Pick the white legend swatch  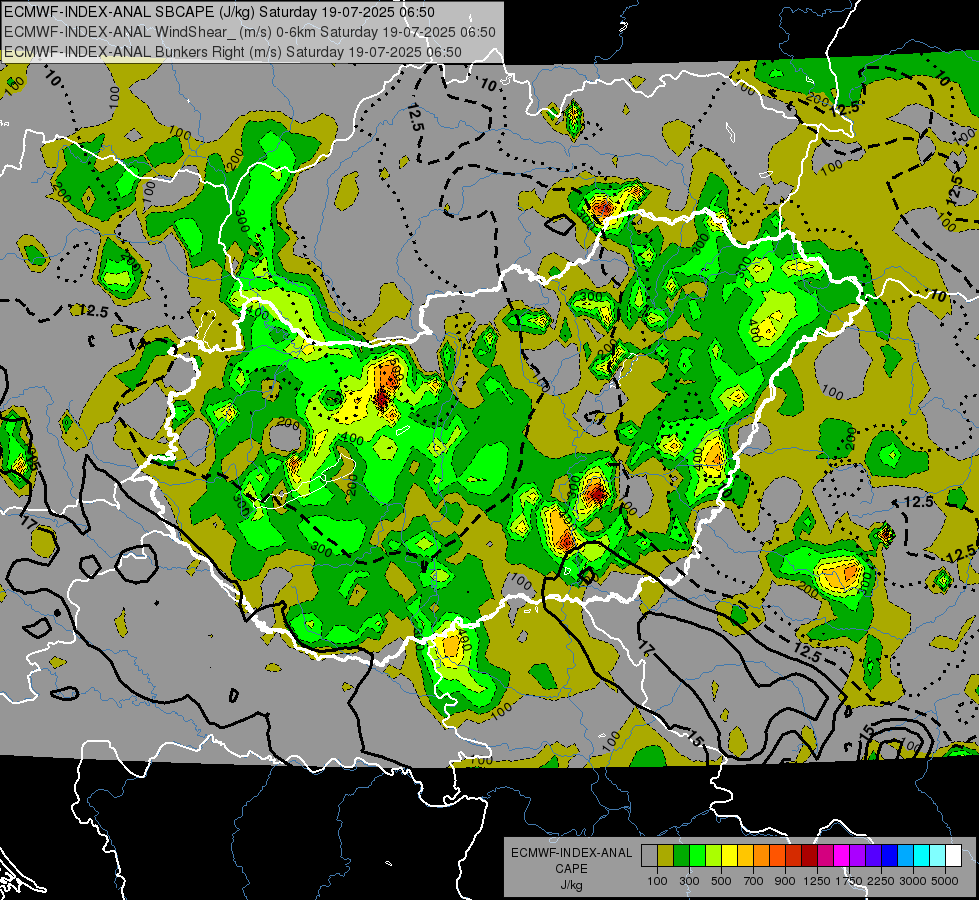tap(953, 856)
